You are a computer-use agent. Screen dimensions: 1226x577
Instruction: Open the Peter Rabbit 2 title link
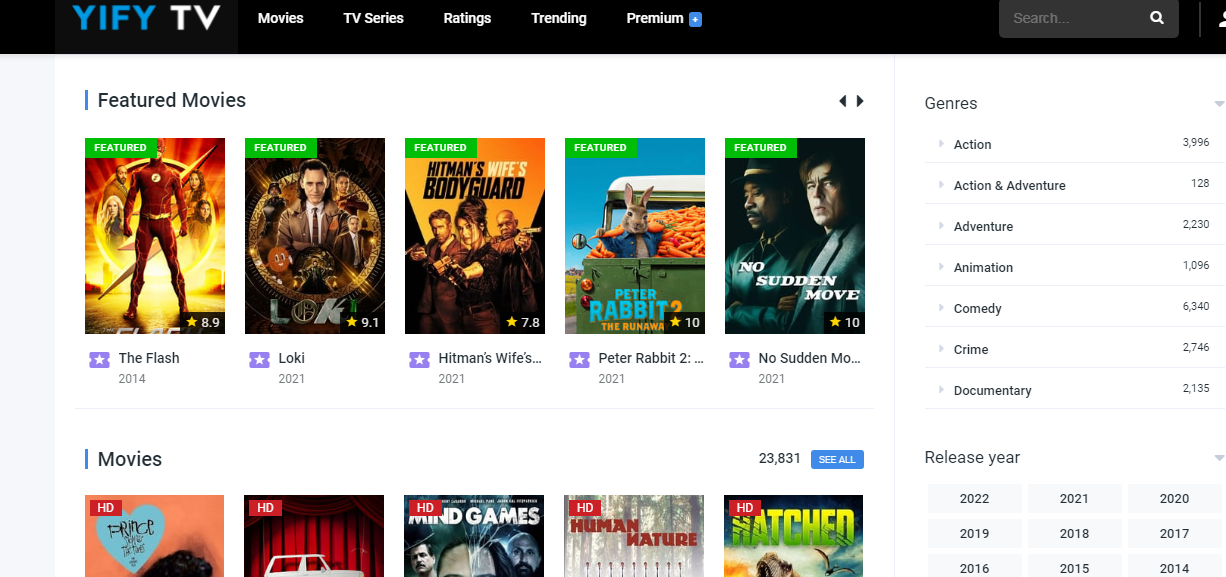point(651,358)
